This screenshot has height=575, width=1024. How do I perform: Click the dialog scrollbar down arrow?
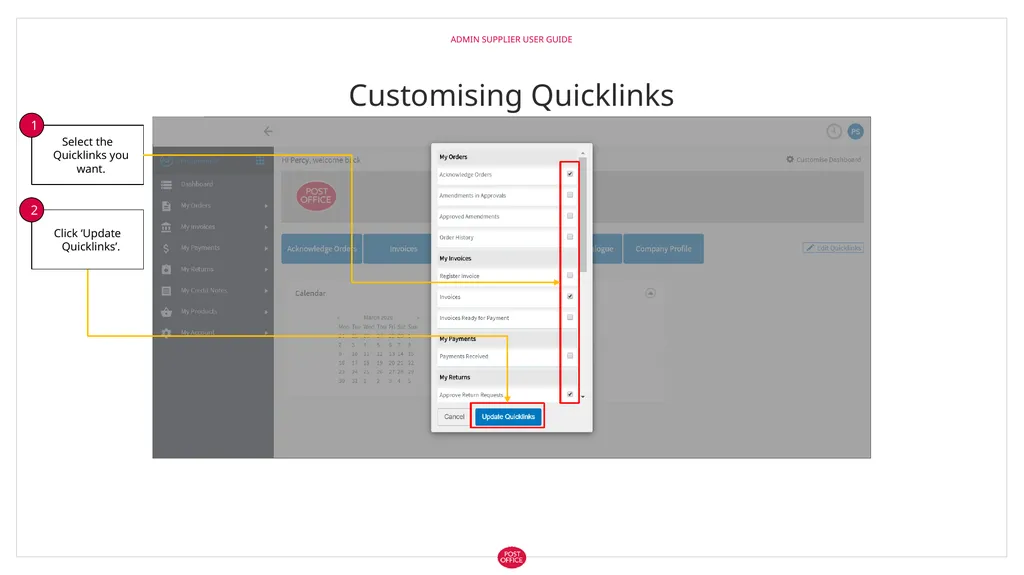[x=583, y=397]
